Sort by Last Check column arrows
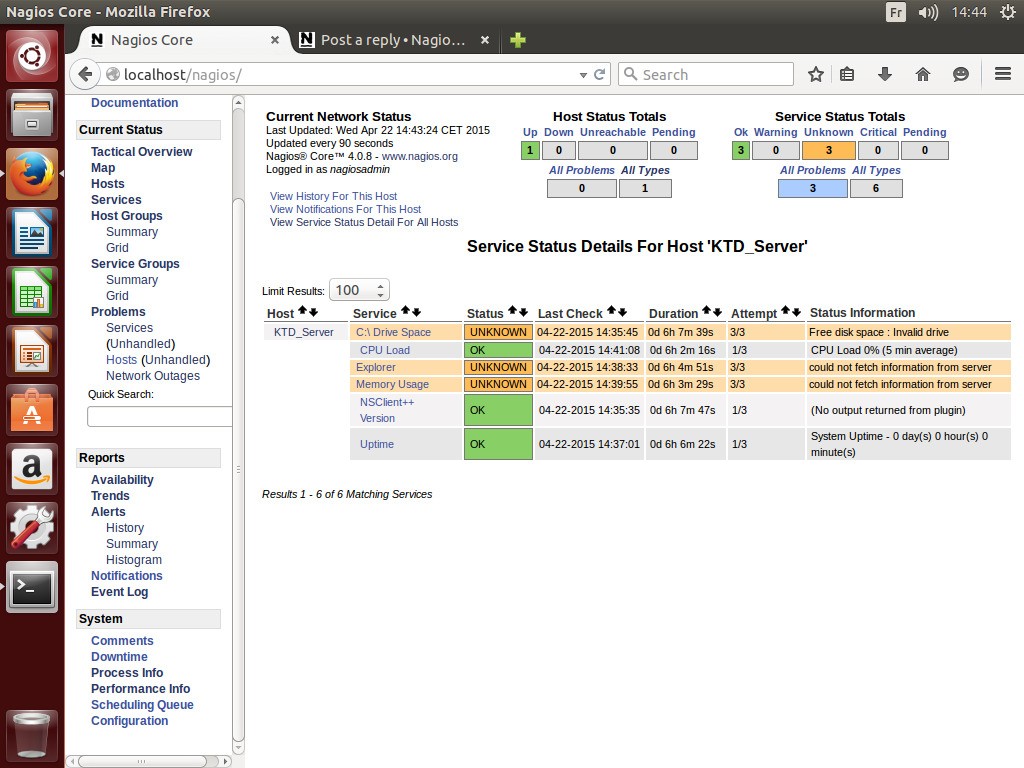 617,313
